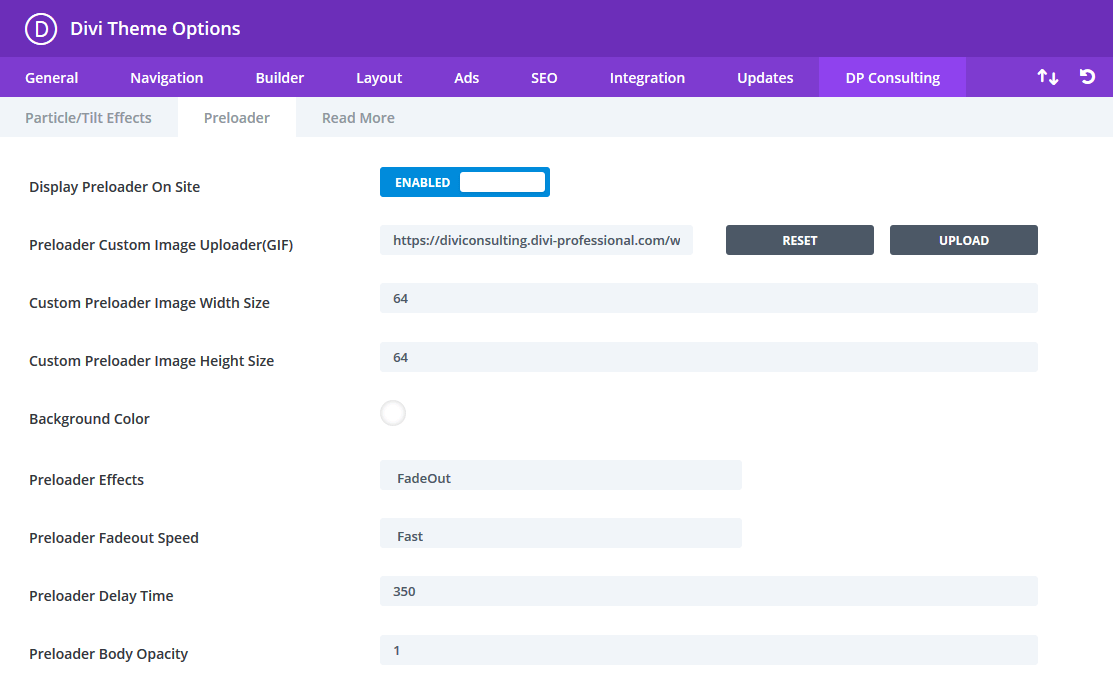Click the 'Preloader Effects' label
This screenshot has width=1113, height=700.
(x=87, y=480)
